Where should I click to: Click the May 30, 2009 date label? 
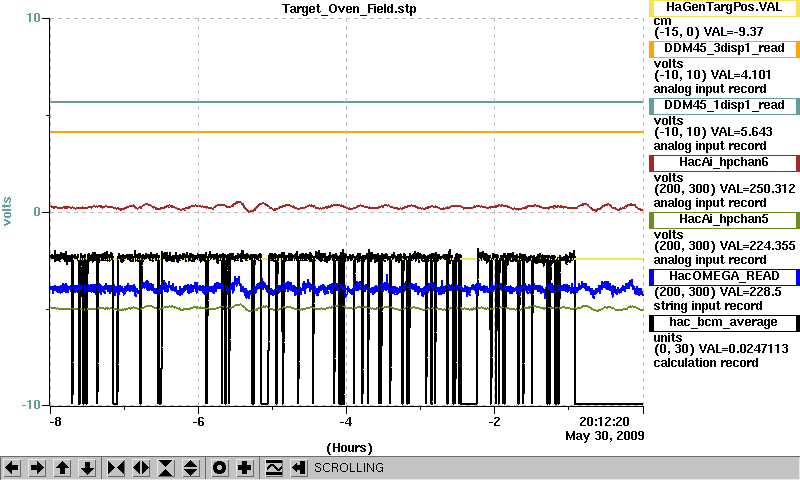tap(605, 436)
